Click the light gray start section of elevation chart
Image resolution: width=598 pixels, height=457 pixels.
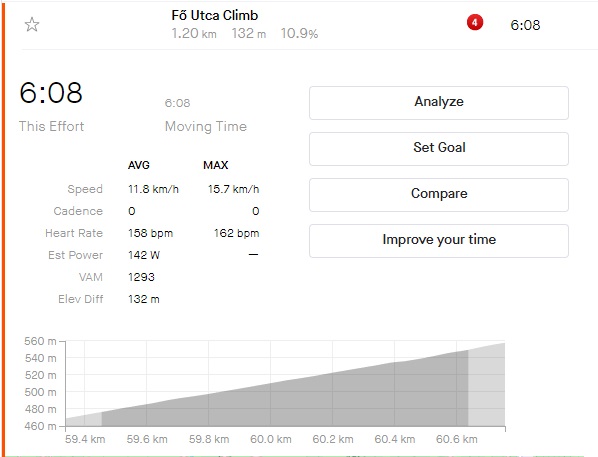84,420
